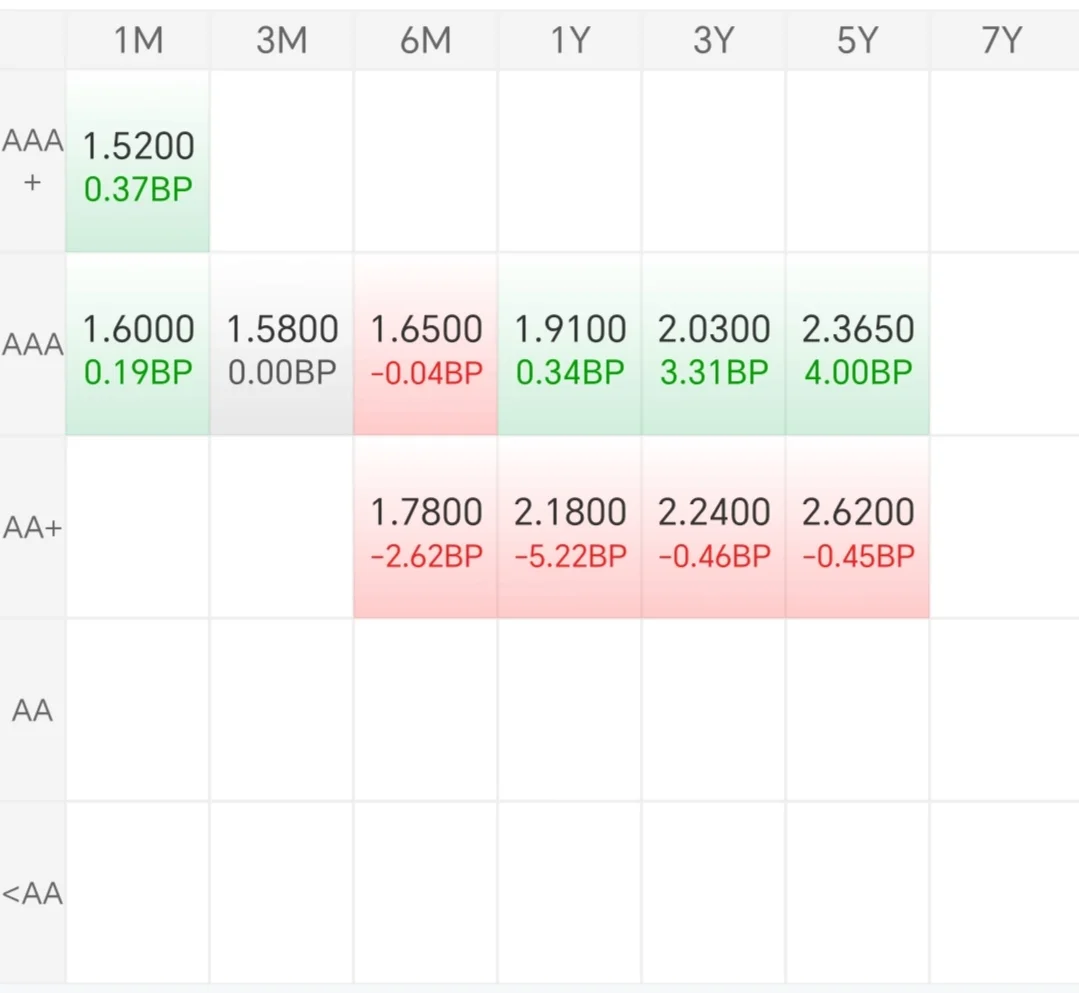Image resolution: width=1079 pixels, height=993 pixels.
Task: Open the AAA+ 1M cell showing 1.5200
Action: [x=138, y=162]
